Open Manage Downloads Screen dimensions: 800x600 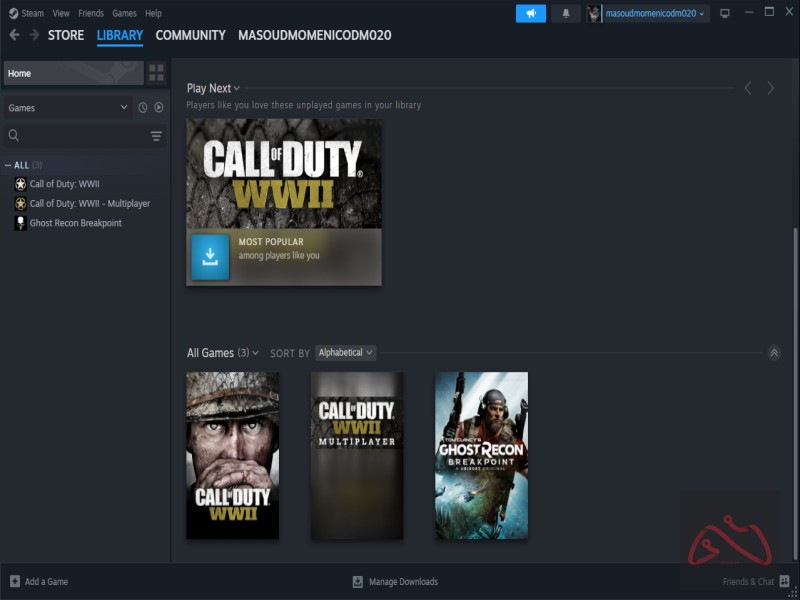[395, 581]
